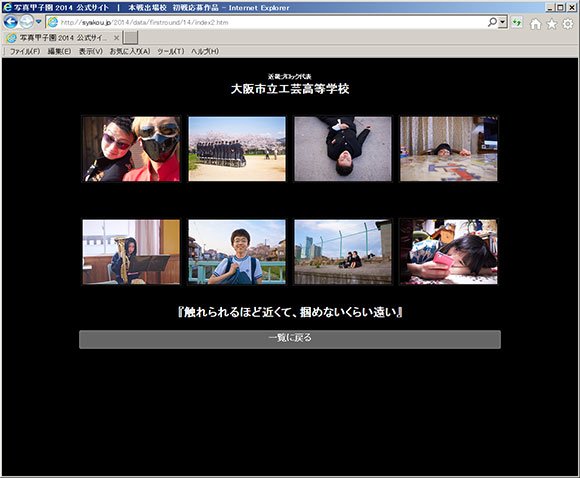Open a new blank tab
Viewport: 580px width, 478px height.
click(x=130, y=37)
